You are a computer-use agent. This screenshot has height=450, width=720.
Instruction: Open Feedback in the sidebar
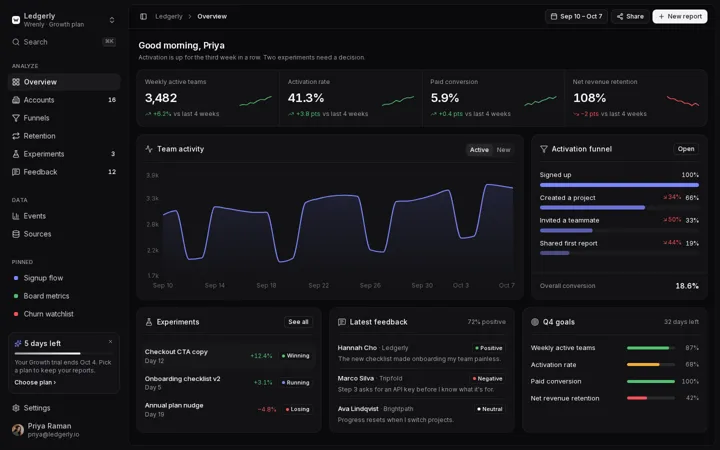(x=64, y=172)
